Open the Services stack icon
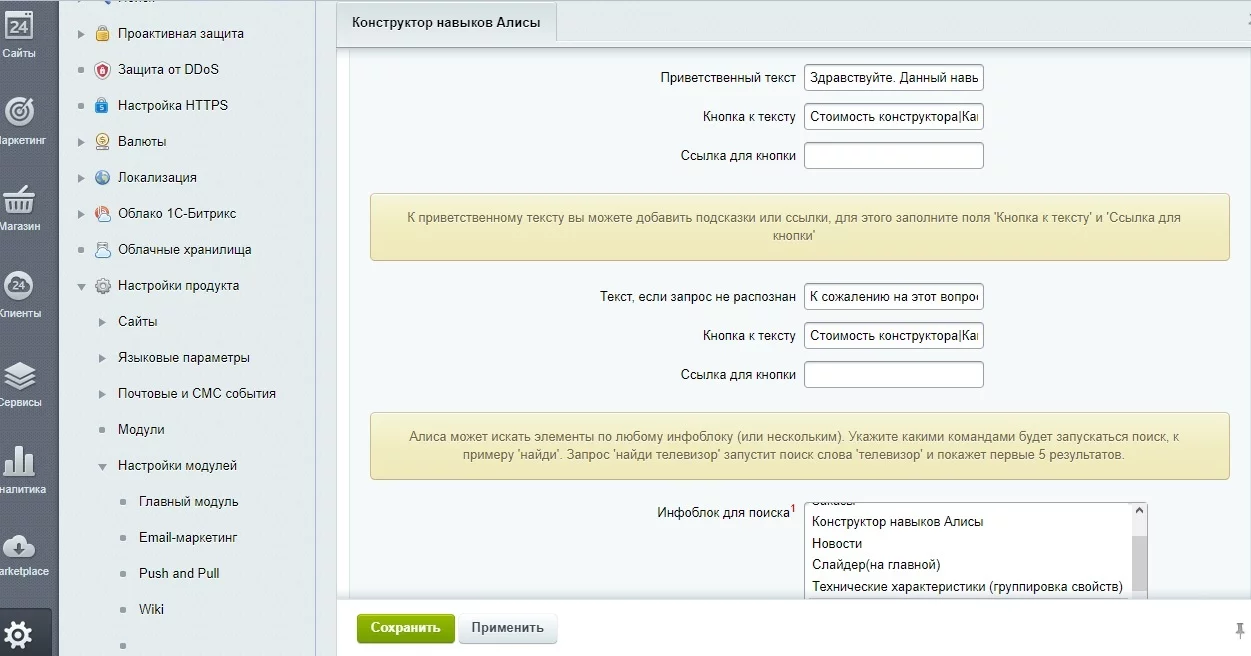The width and height of the screenshot is (1251, 656). pyautogui.click(x=19, y=377)
